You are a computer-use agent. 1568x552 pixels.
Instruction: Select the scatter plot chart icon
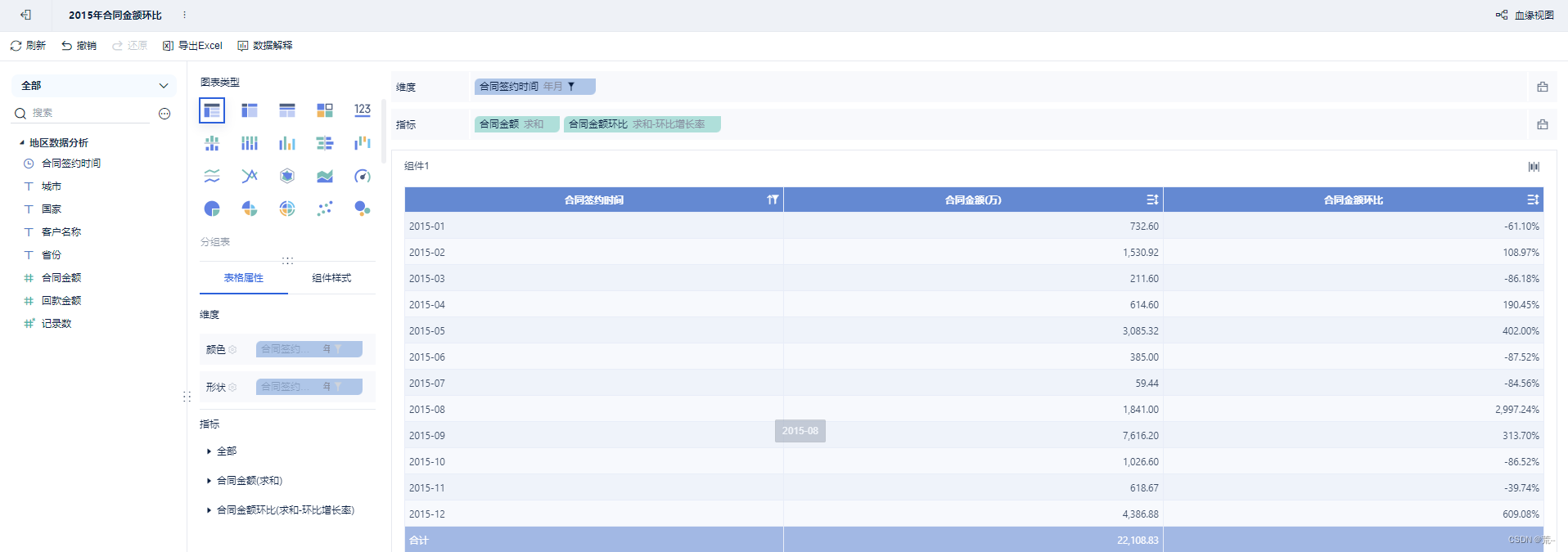coord(325,209)
